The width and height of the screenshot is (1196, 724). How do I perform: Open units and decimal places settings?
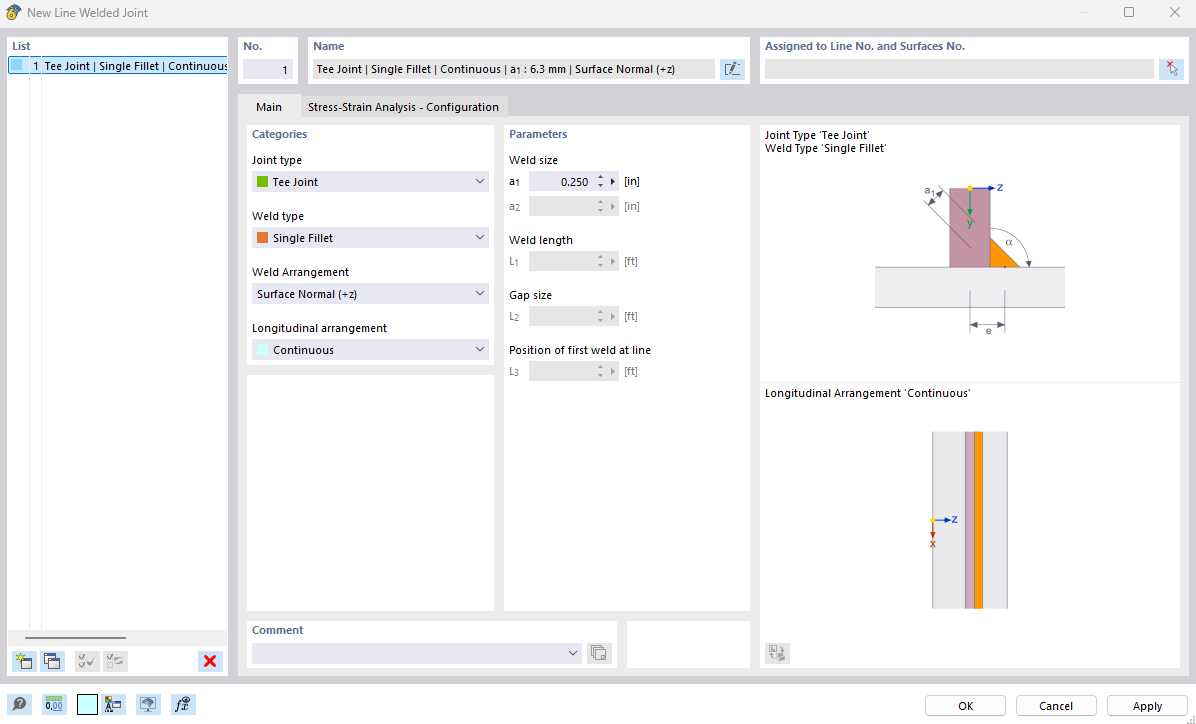pyautogui.click(x=54, y=704)
